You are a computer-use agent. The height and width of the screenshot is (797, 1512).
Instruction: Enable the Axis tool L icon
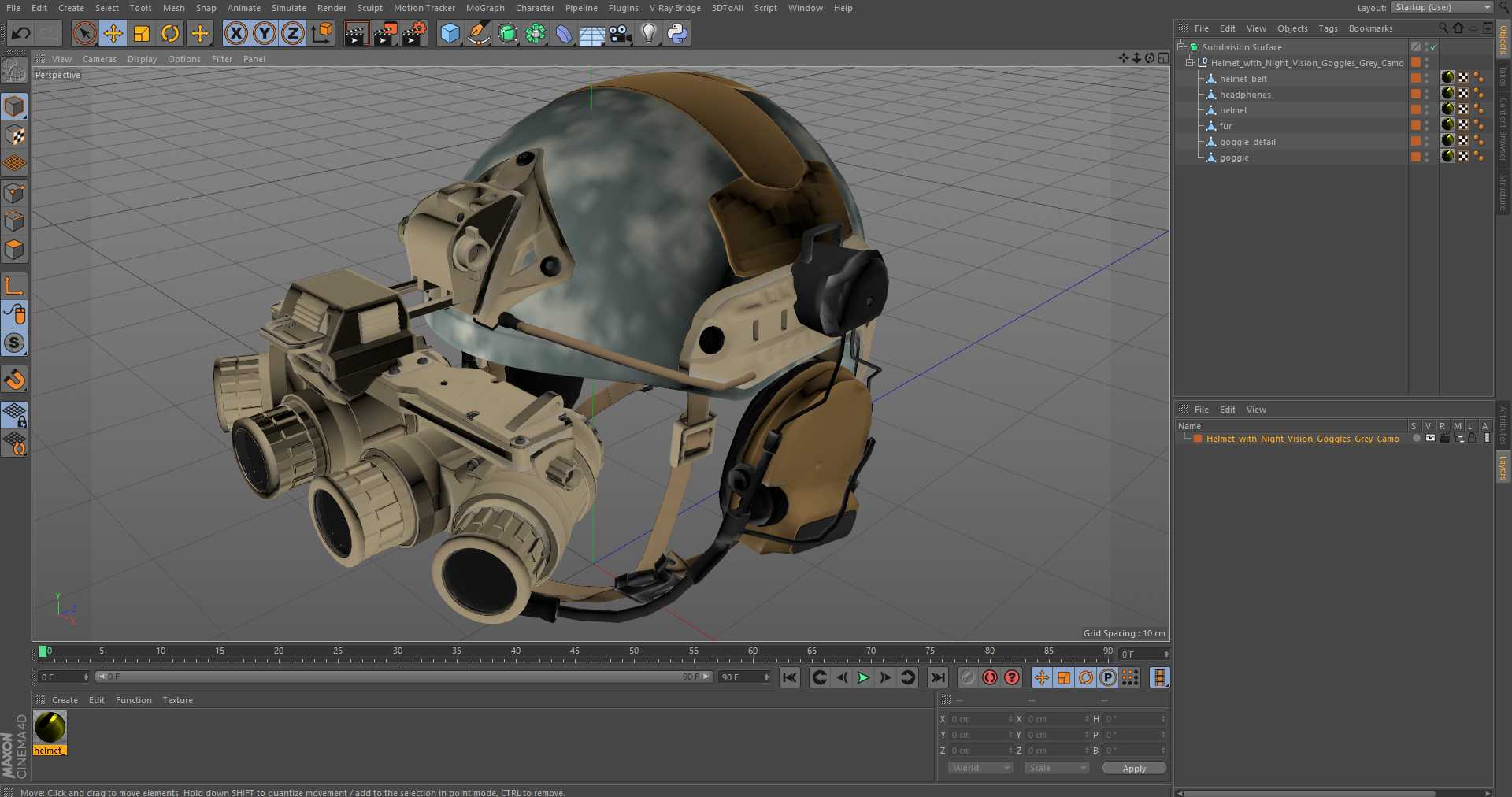(15, 285)
